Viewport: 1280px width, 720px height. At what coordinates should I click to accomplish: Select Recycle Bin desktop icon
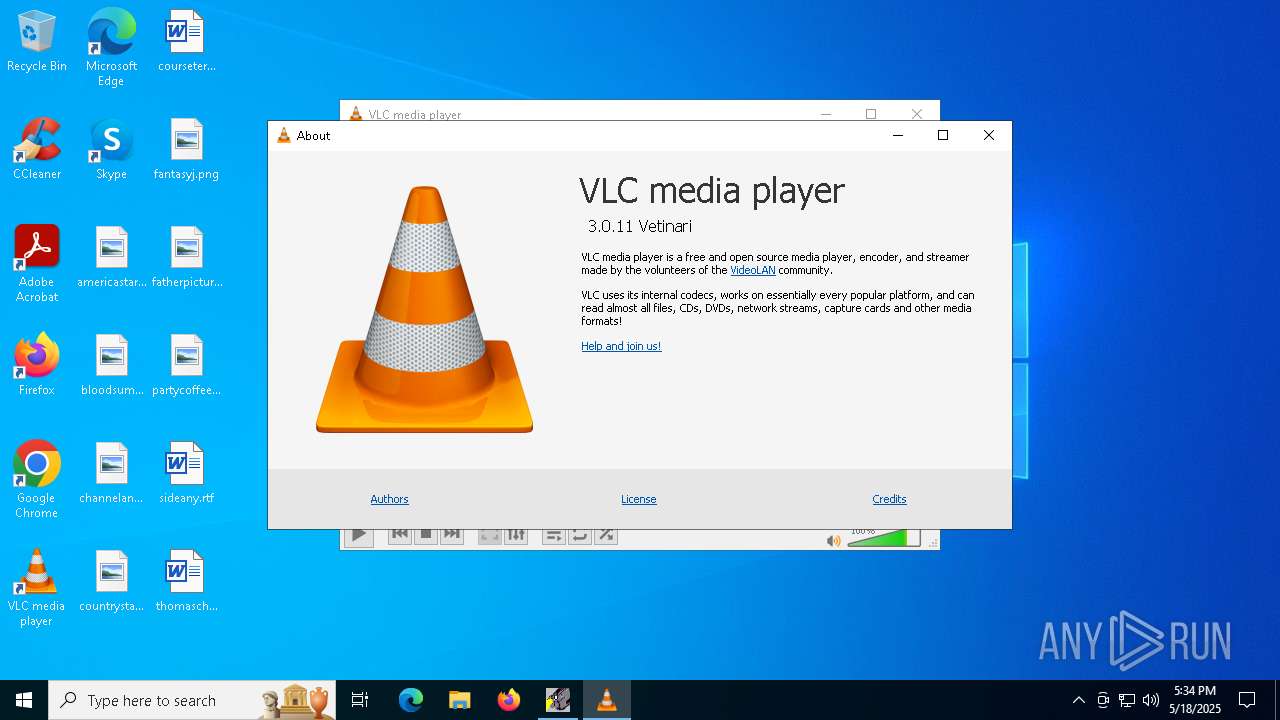tap(37, 42)
